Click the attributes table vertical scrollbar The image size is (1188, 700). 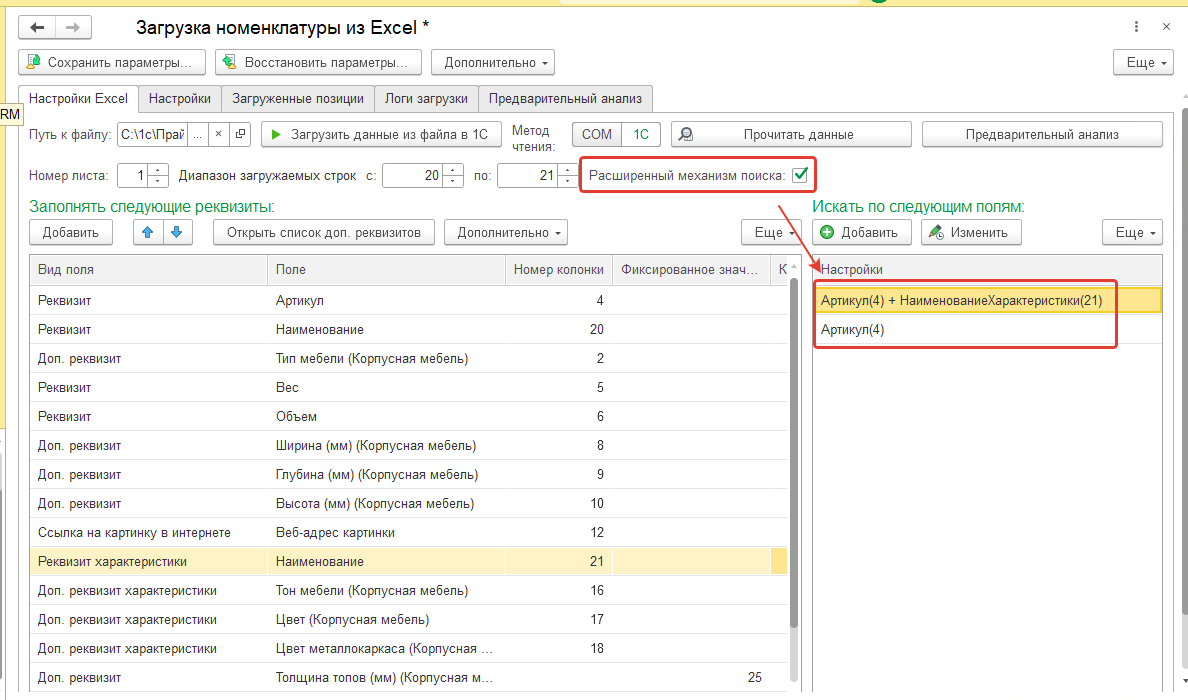click(794, 455)
